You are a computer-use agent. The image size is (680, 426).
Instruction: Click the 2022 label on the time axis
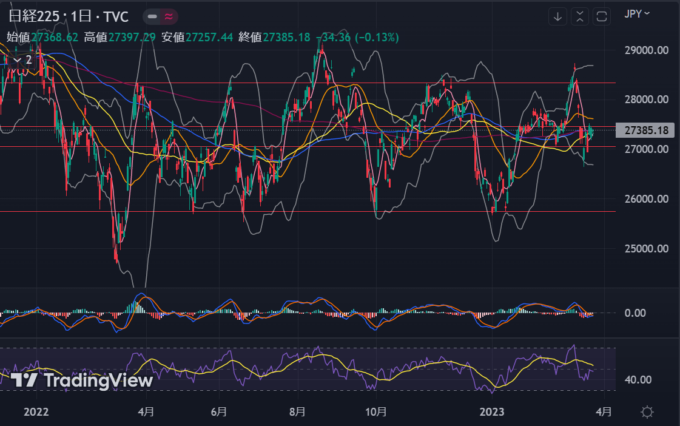coord(35,411)
